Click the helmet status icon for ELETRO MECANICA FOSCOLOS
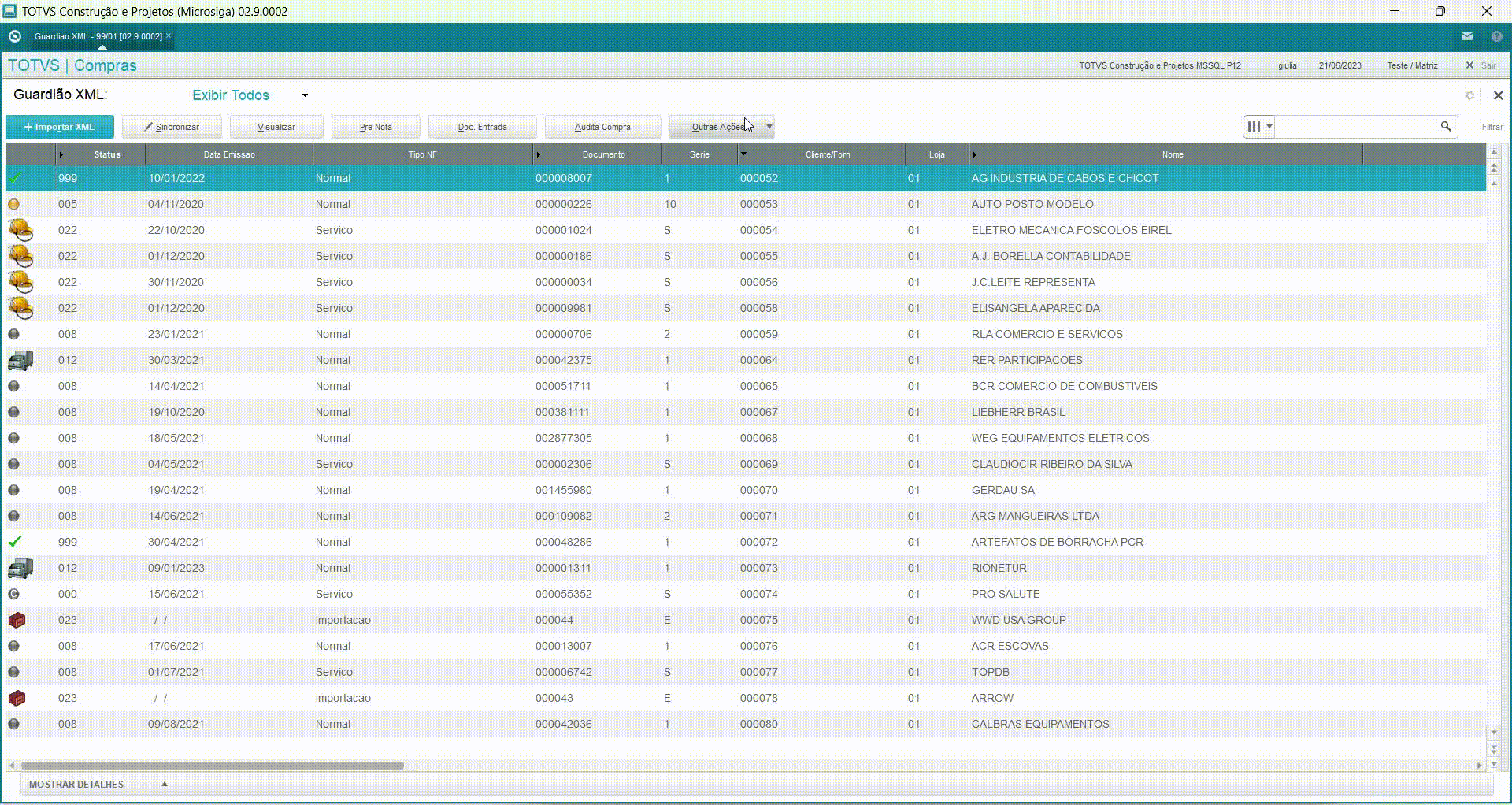Image resolution: width=1512 pixels, height=805 pixels. point(20,230)
